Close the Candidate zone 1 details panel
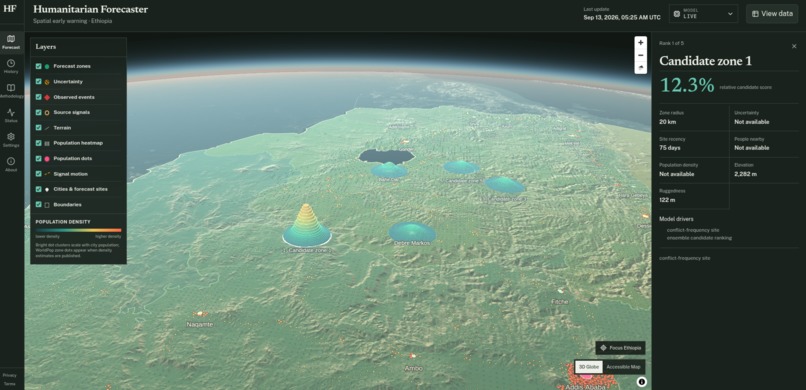 point(794,46)
